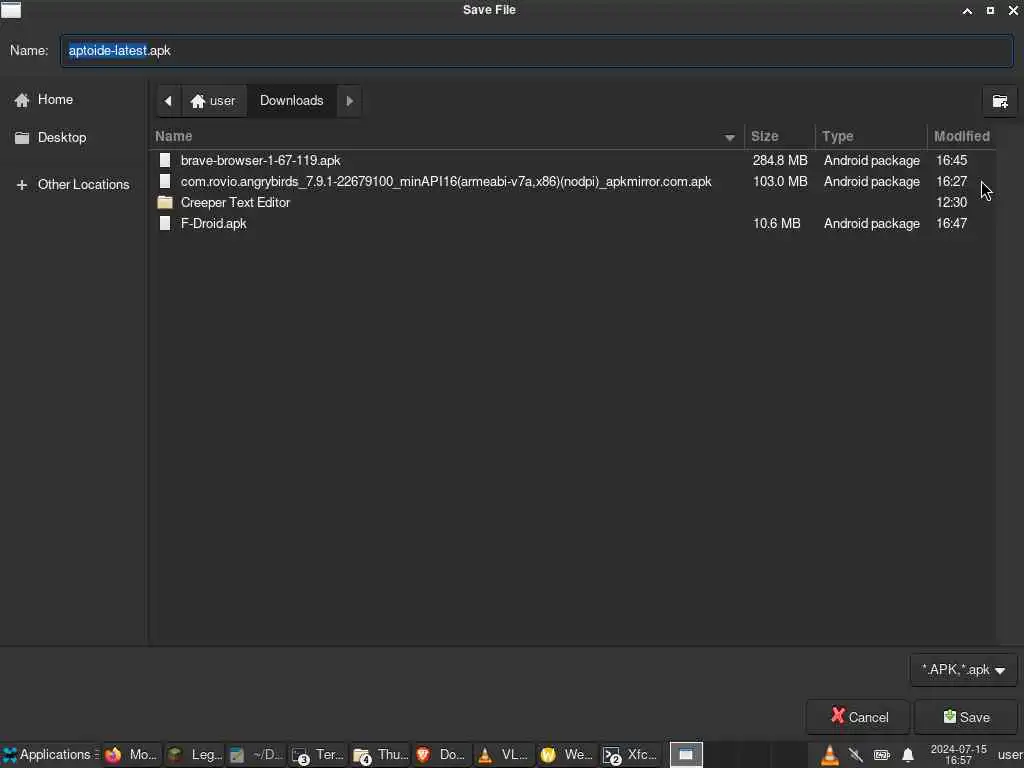Click the right path arrow button
The width and height of the screenshot is (1024, 768).
pos(349,101)
